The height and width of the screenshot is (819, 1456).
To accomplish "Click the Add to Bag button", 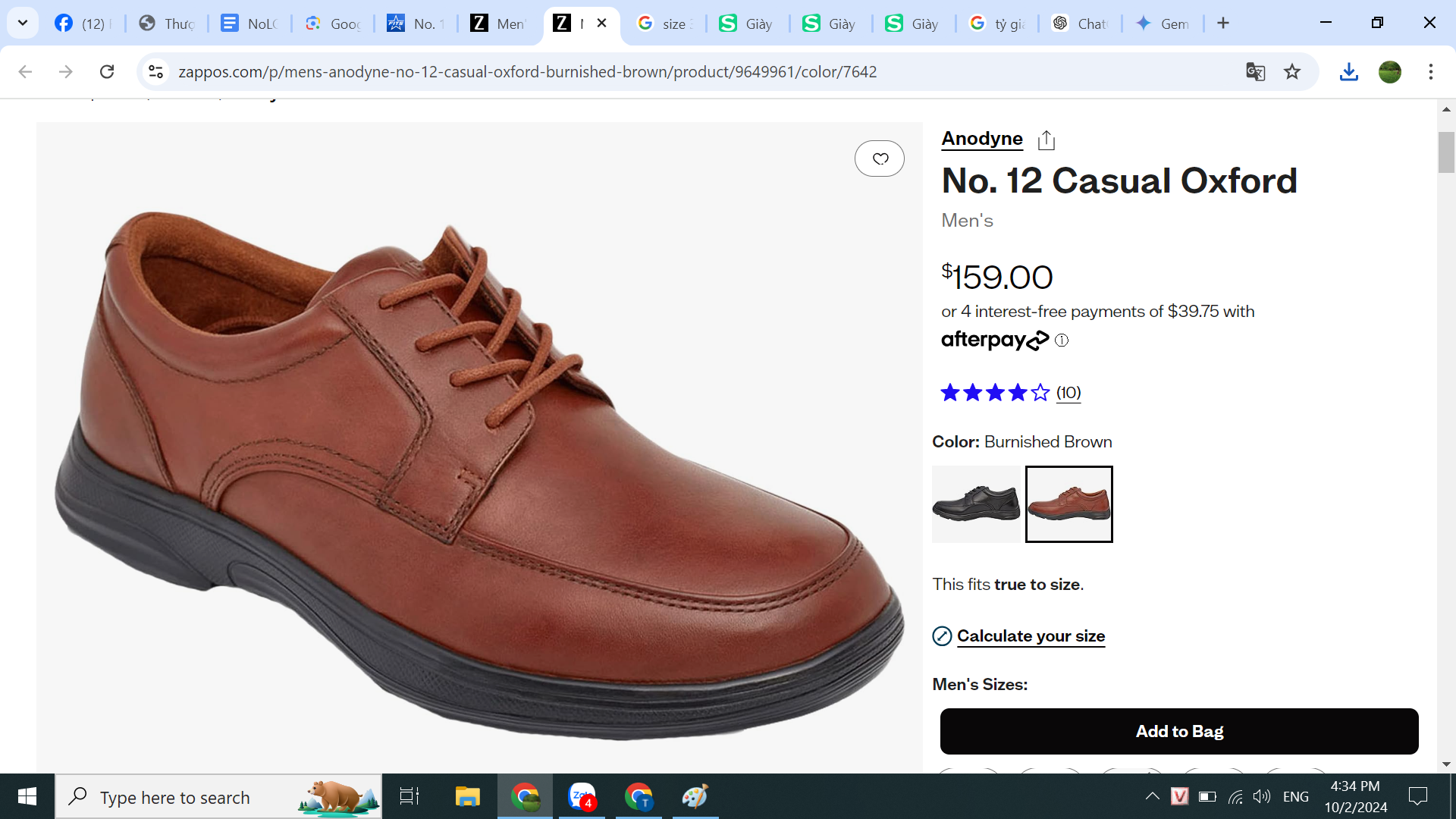I will 1178,731.
